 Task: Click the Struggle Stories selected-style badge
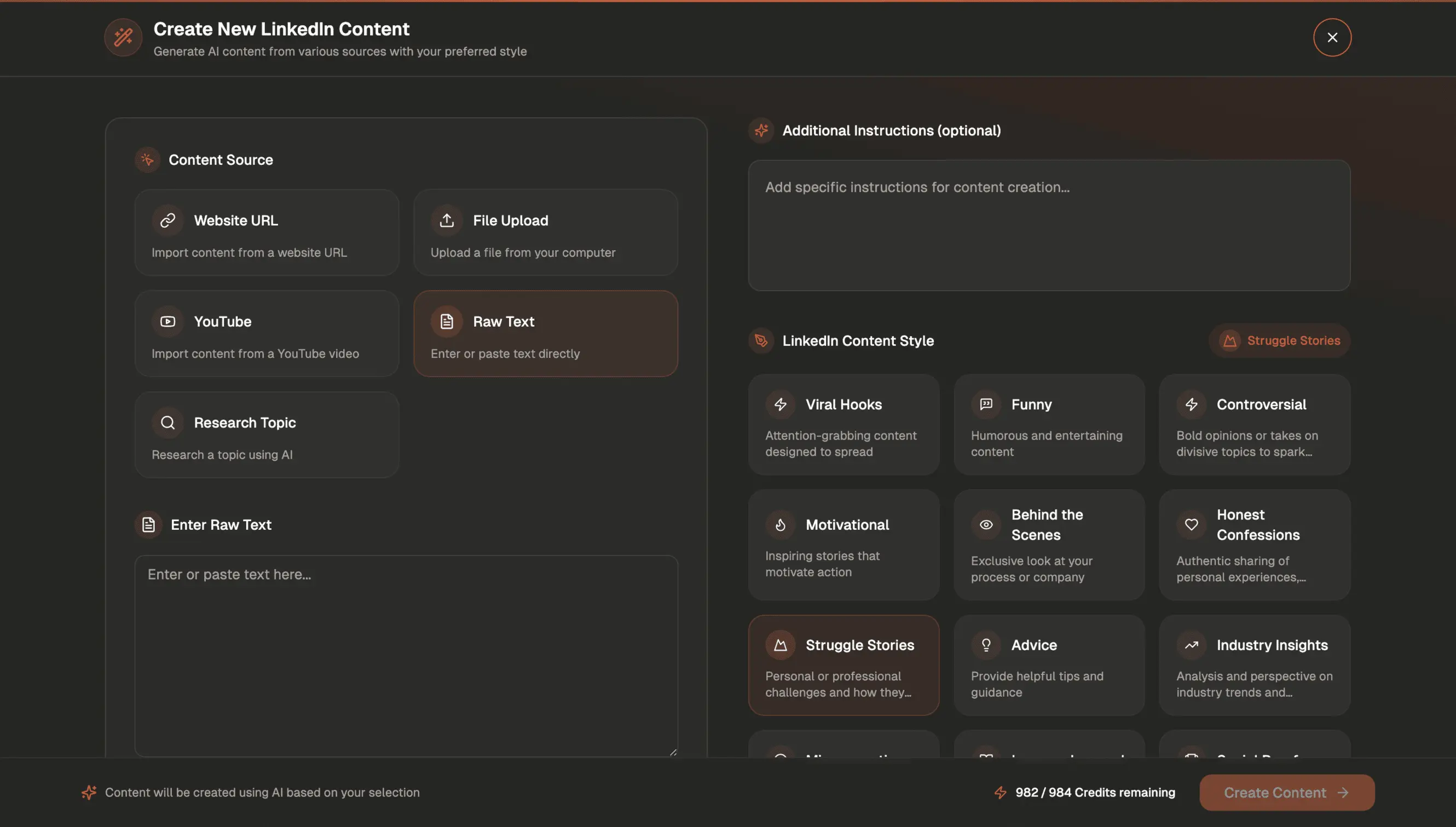[1279, 341]
